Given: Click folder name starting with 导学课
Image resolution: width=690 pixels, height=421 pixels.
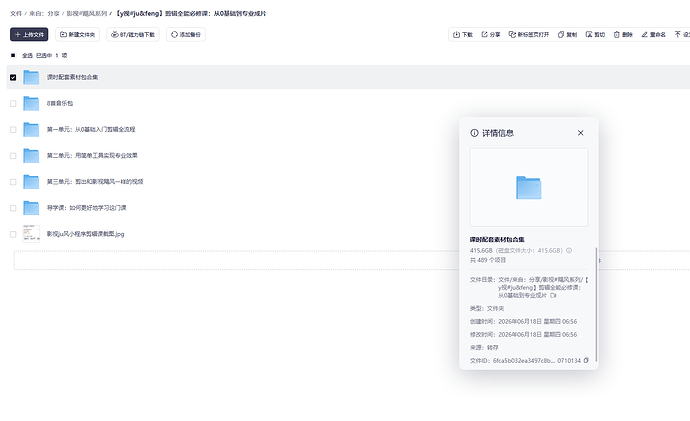Looking at the screenshot, I should (87, 208).
